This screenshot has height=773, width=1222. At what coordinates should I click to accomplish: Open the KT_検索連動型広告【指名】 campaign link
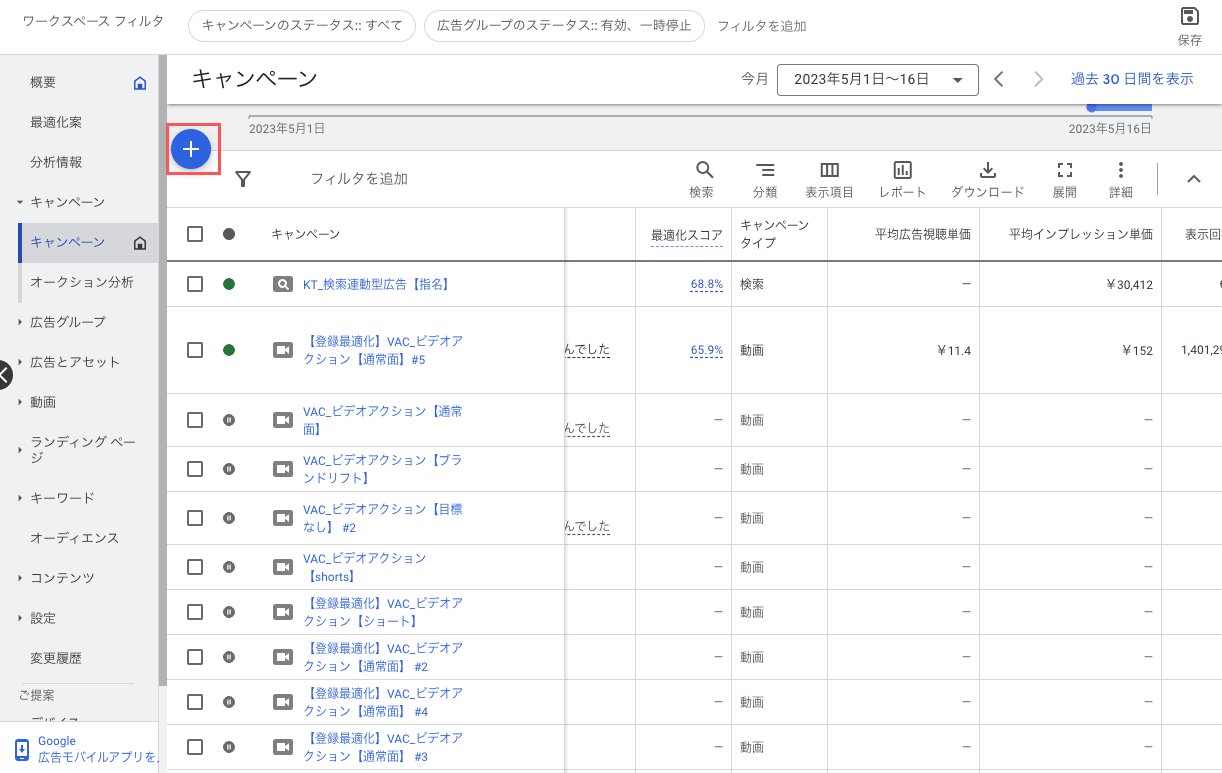[x=376, y=284]
